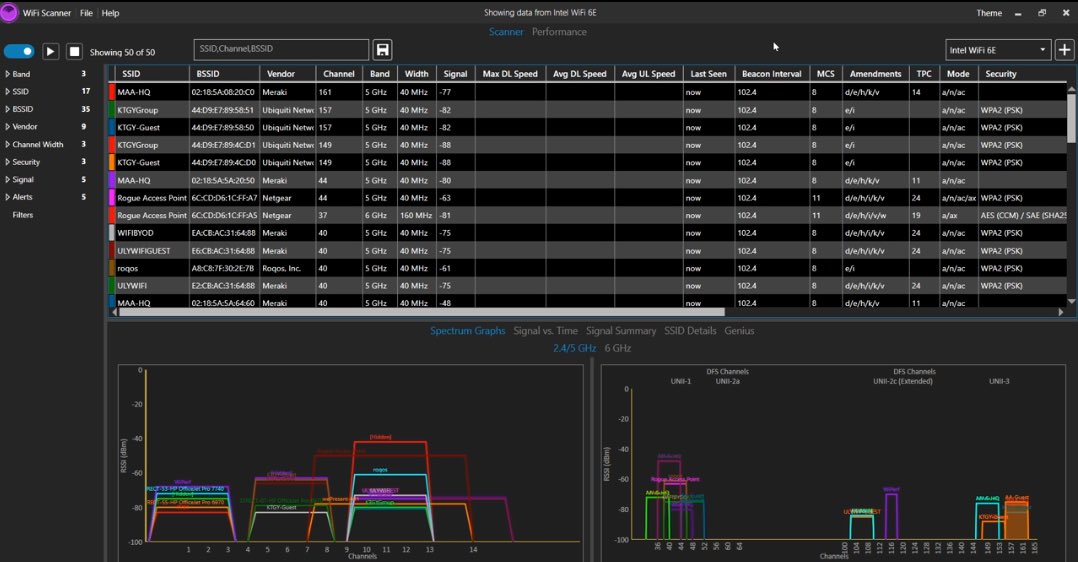
Task: Click the table's horizontal scrollbar thumb
Action: click(422, 312)
